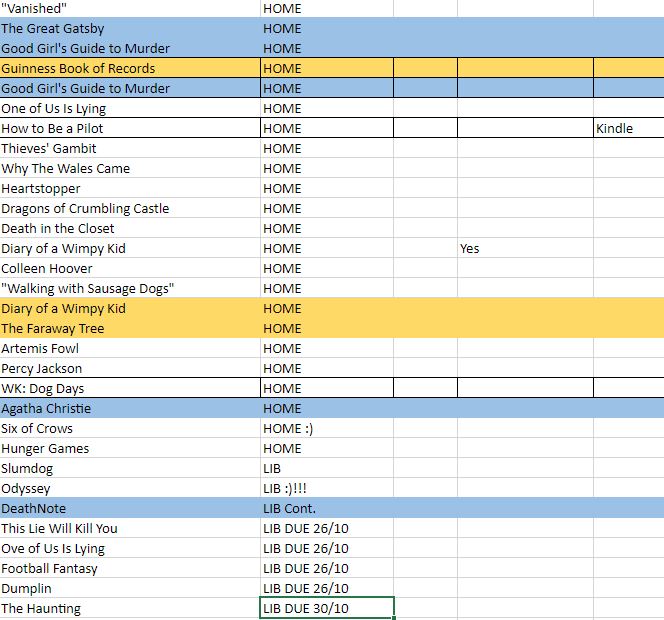The height and width of the screenshot is (620, 664).
Task: Click the One of Us Is Lying cell
Action: [130, 108]
